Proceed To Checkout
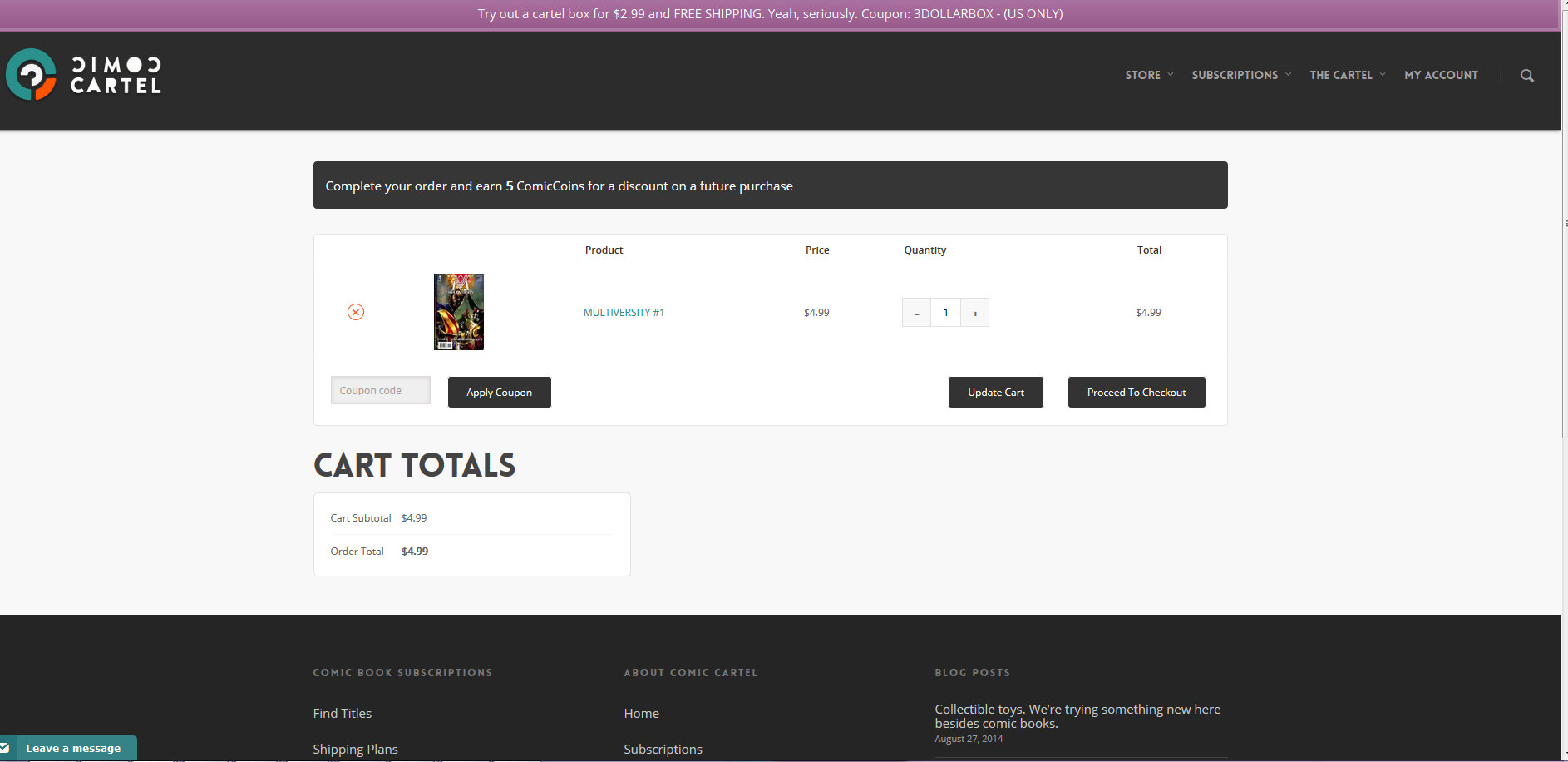1568x762 pixels. 1136,393
